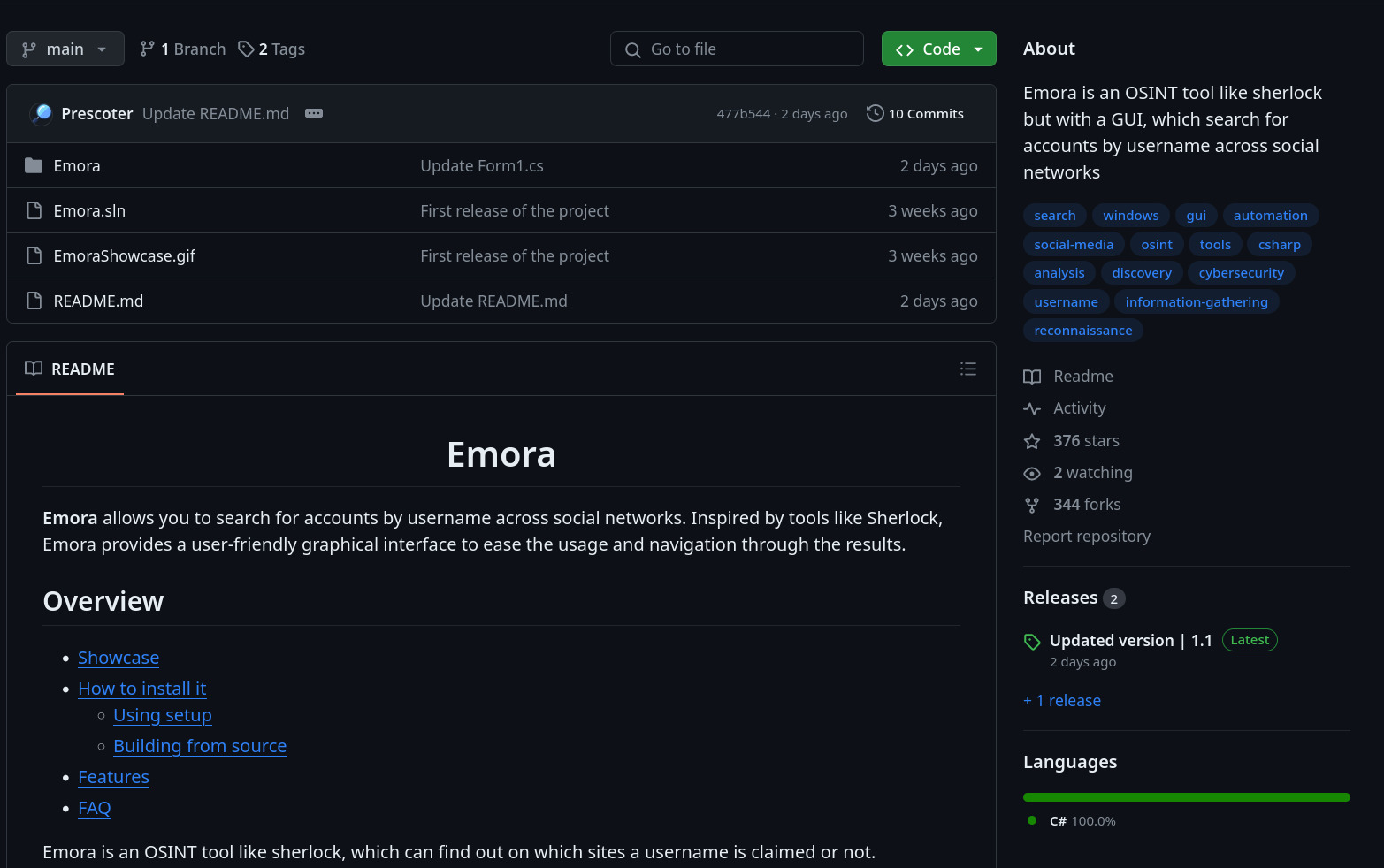Open the Prescoter author link

97,113
